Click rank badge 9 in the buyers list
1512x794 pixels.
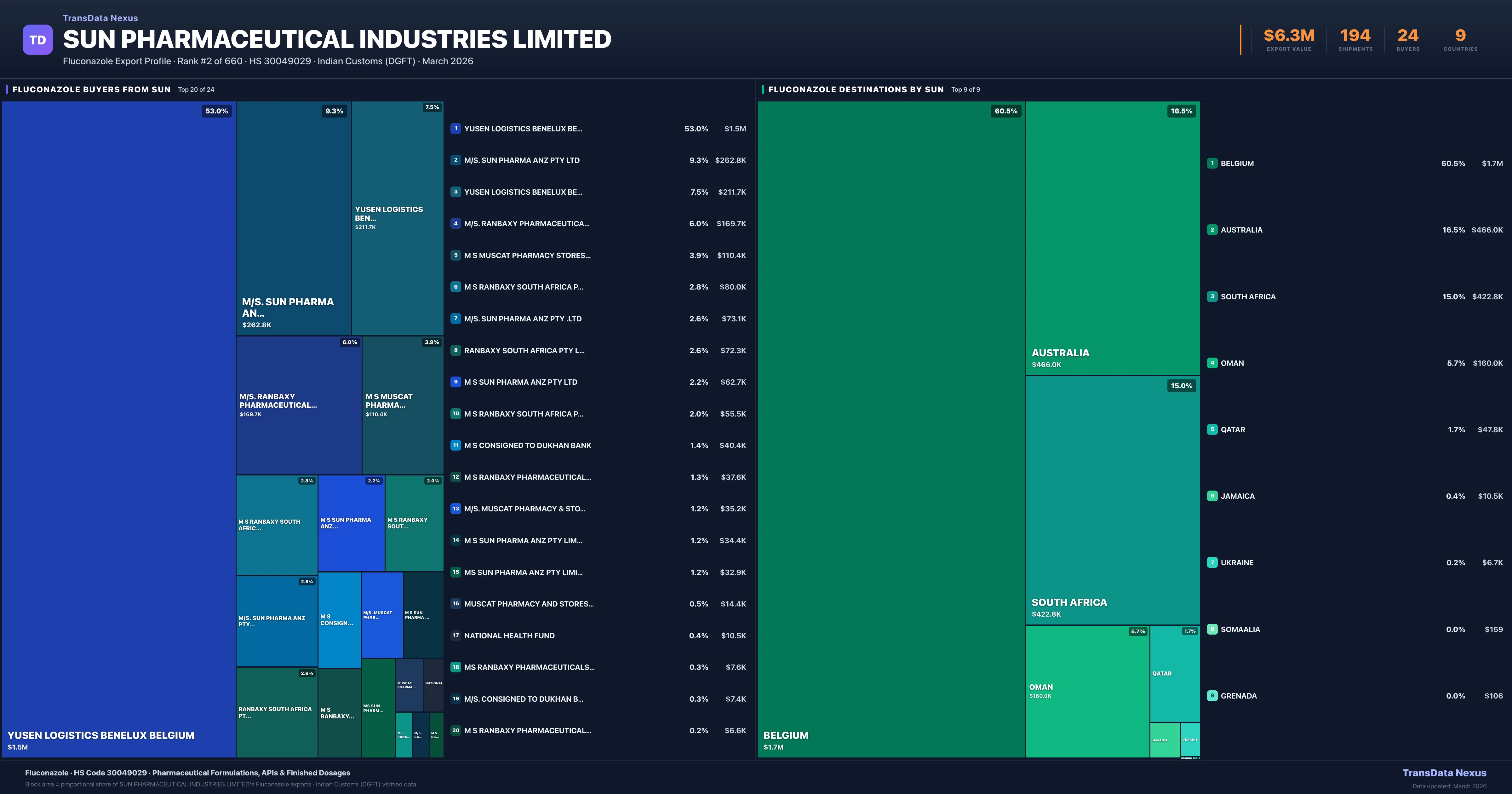[455, 382]
